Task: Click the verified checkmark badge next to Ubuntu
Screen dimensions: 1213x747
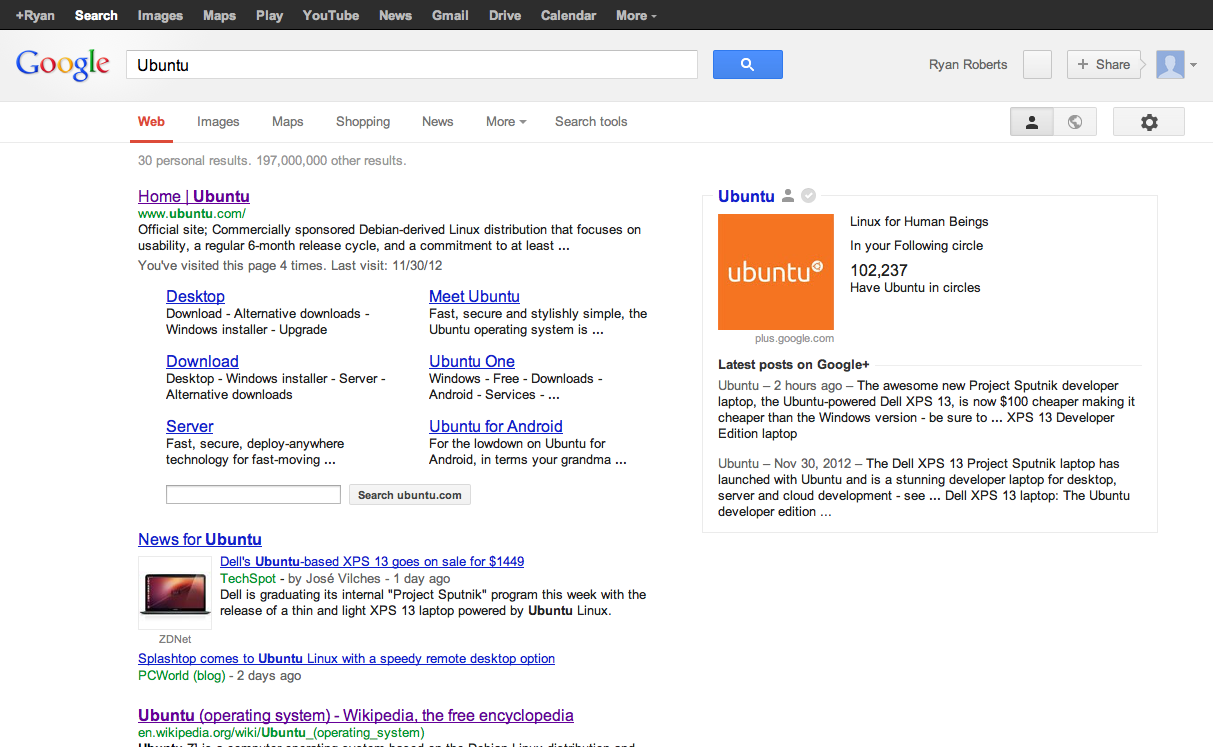Action: tap(809, 196)
